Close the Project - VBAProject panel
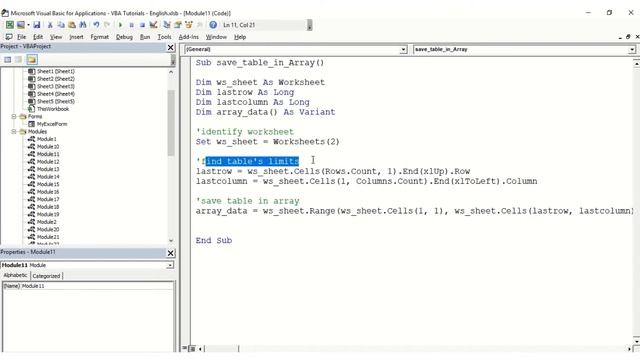 (171, 47)
